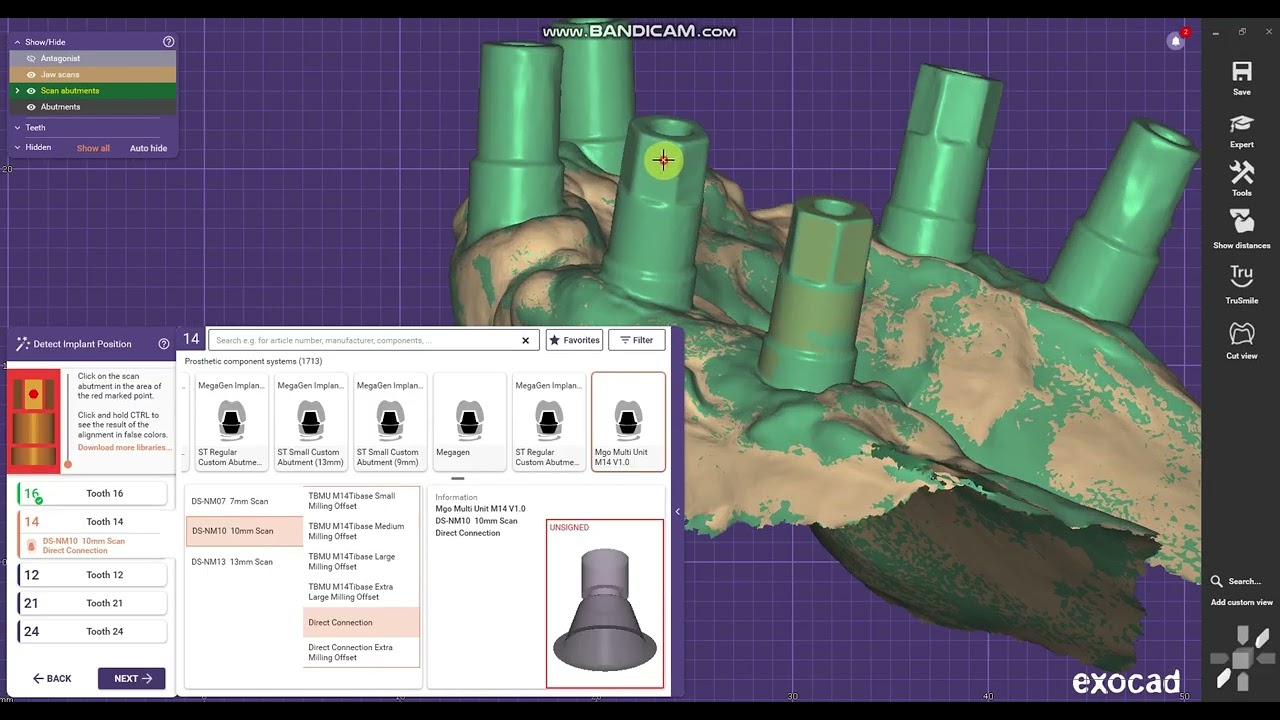Screen dimensions: 1280x720
Task: Choose DS-NM13 13mm Scan
Action: 244,562
